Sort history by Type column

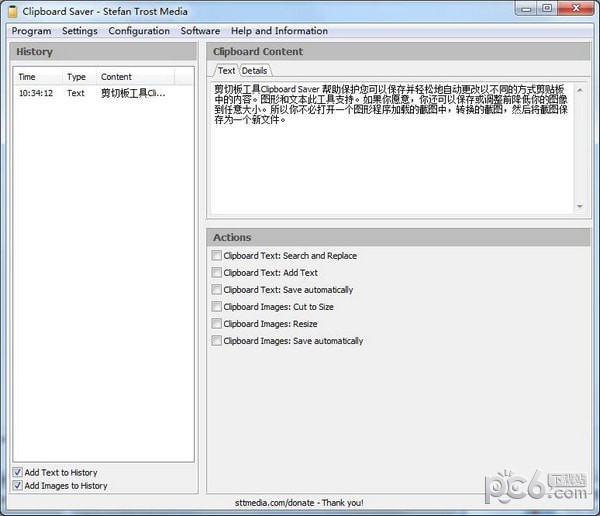pos(79,77)
